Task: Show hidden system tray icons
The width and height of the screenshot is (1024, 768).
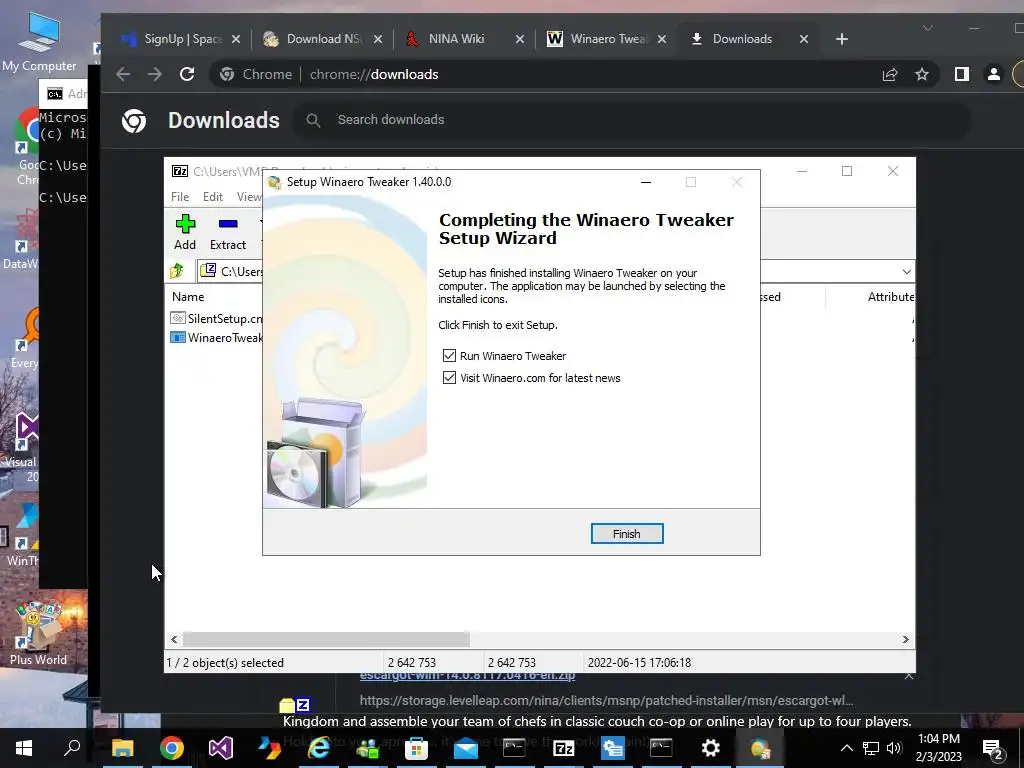Action: pos(846,748)
